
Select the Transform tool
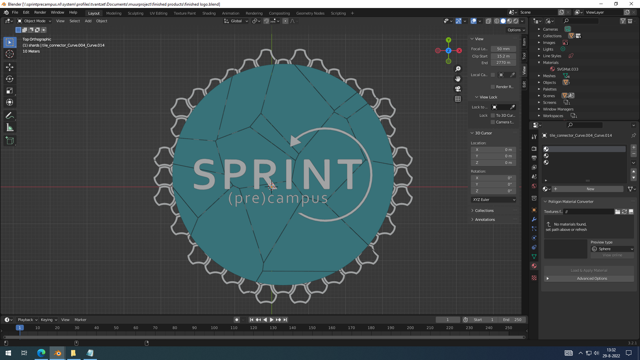[x=10, y=102]
